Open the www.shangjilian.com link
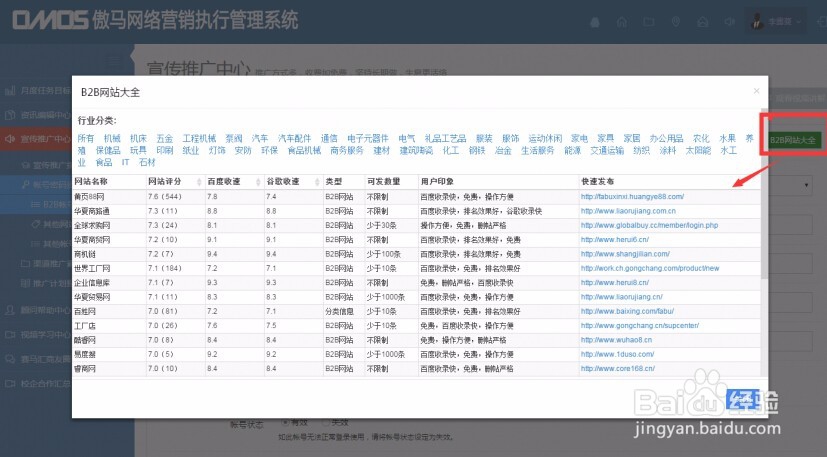The width and height of the screenshot is (827, 457). point(625,254)
